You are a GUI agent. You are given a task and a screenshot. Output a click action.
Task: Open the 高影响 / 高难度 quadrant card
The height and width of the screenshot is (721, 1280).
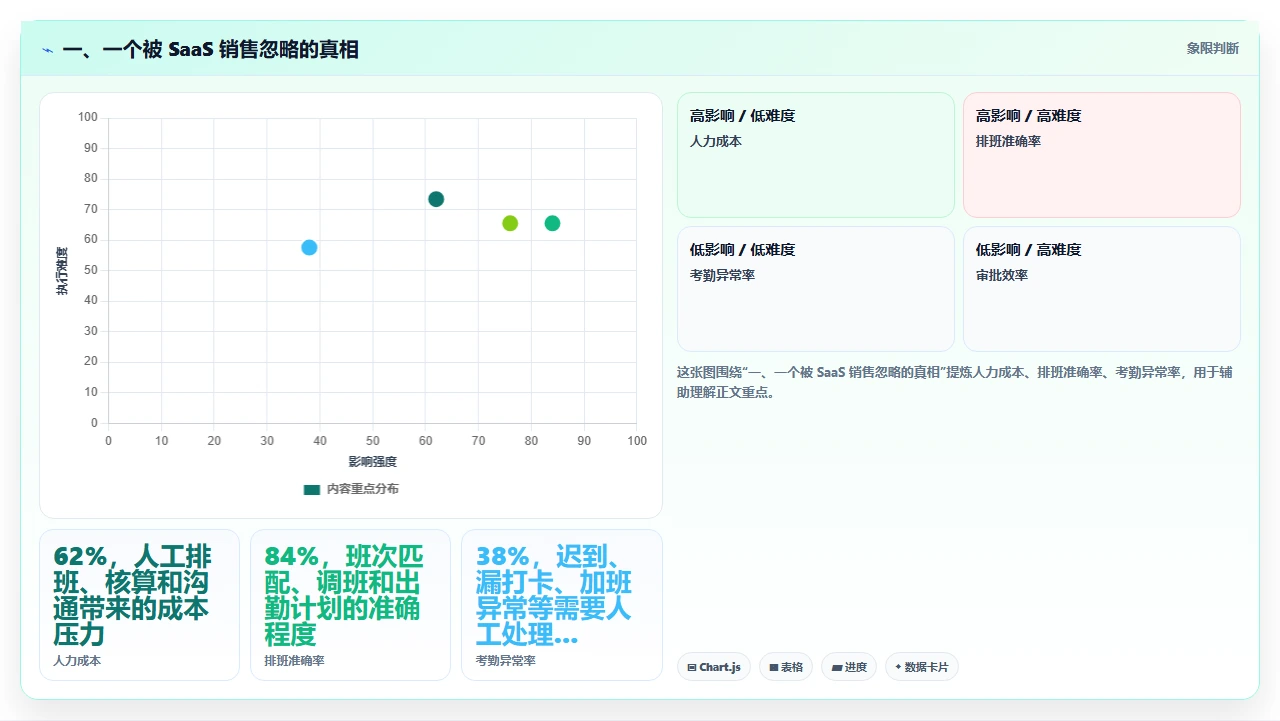[1102, 155]
